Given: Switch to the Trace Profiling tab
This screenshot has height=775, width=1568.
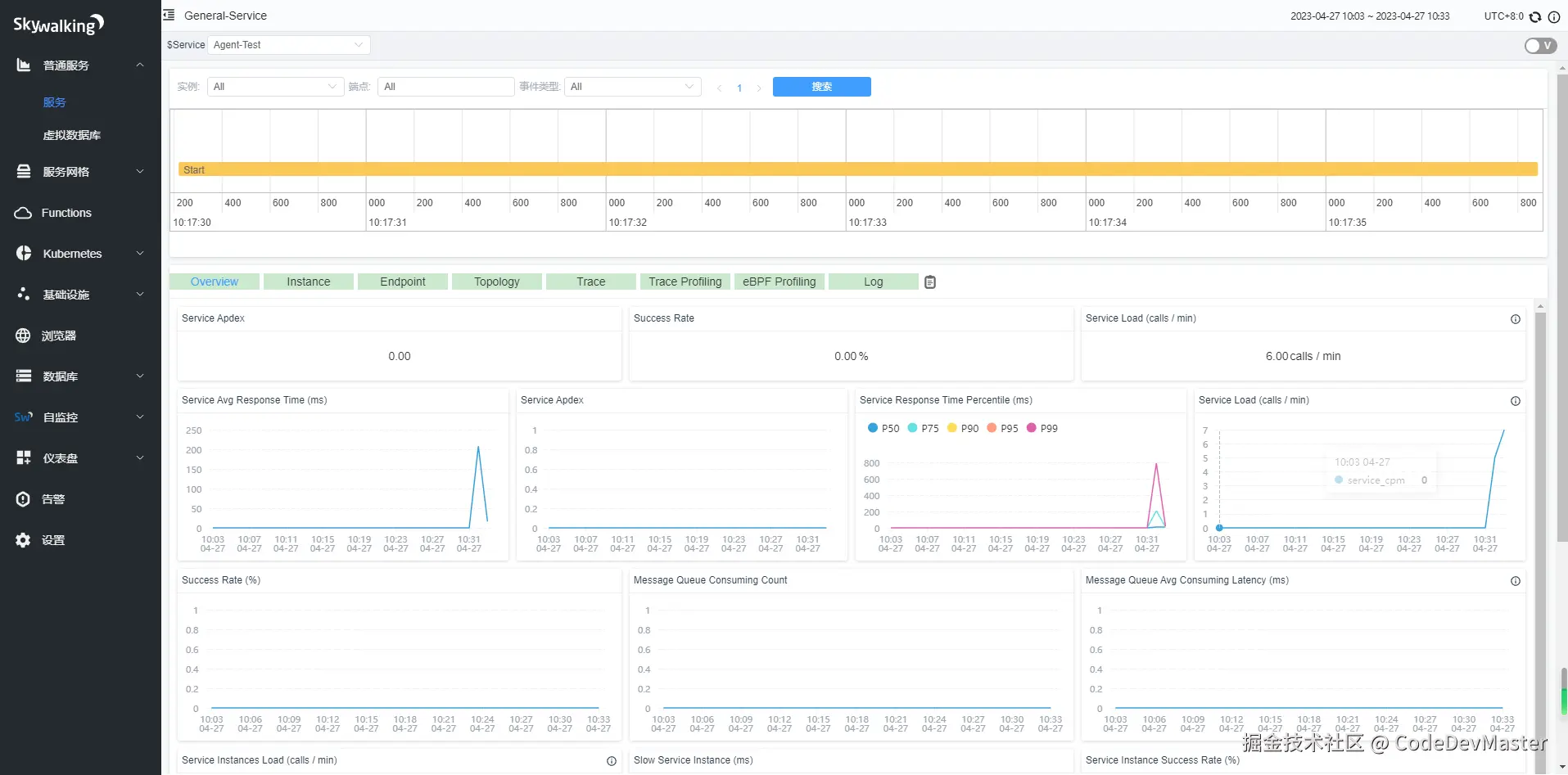Looking at the screenshot, I should 685,282.
